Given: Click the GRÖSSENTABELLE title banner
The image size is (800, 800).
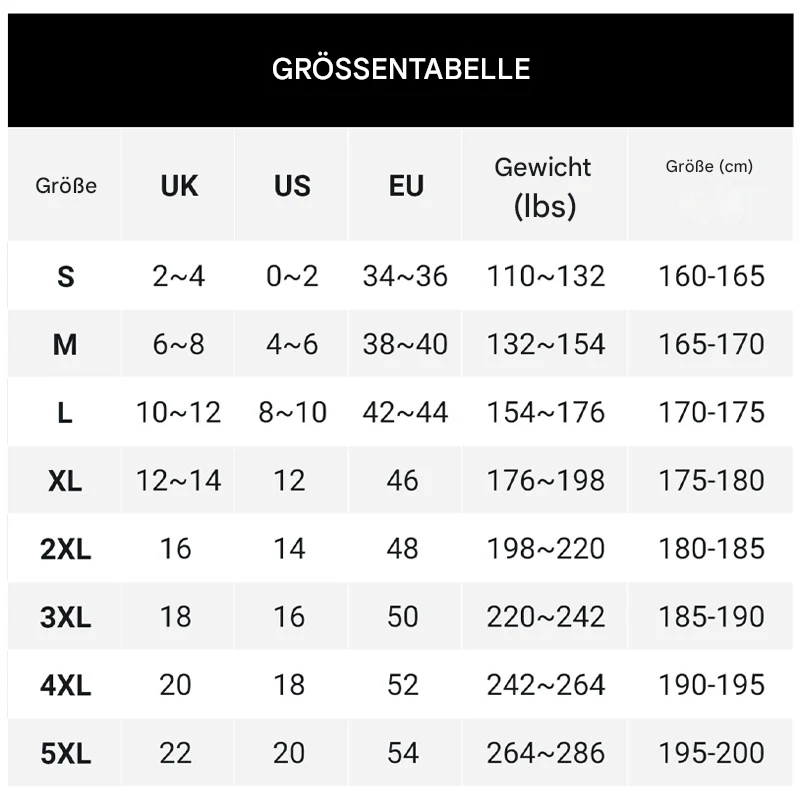Looking at the screenshot, I should pyautogui.click(x=400, y=69).
